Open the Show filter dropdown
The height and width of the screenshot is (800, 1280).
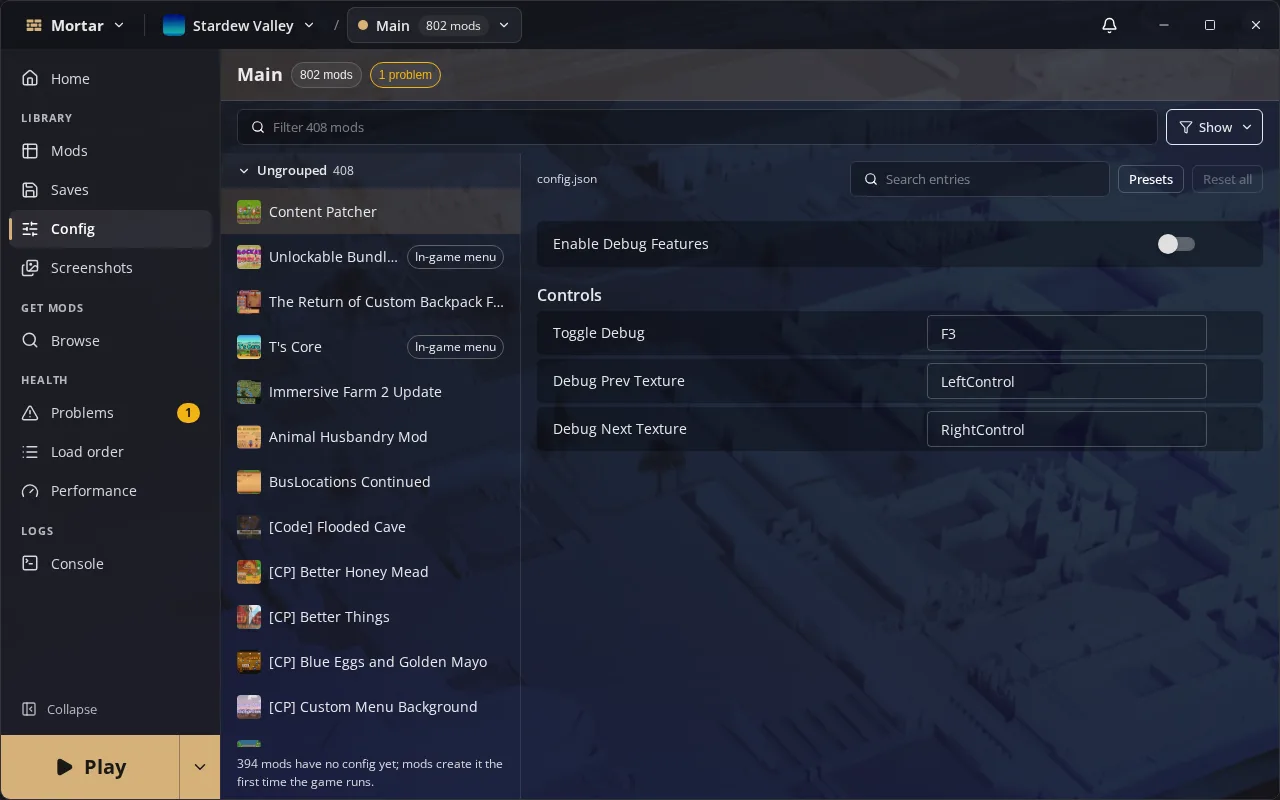click(1214, 127)
